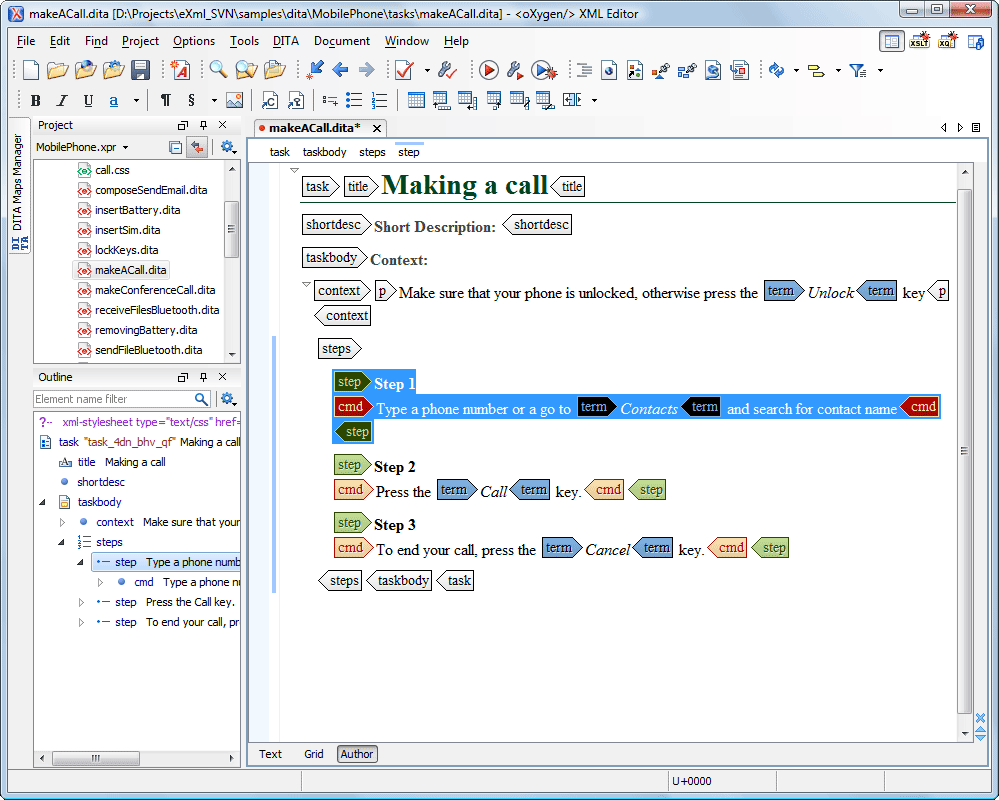The image size is (999, 800).
Task: Insert an ordered numbered list
Action: 380,100
